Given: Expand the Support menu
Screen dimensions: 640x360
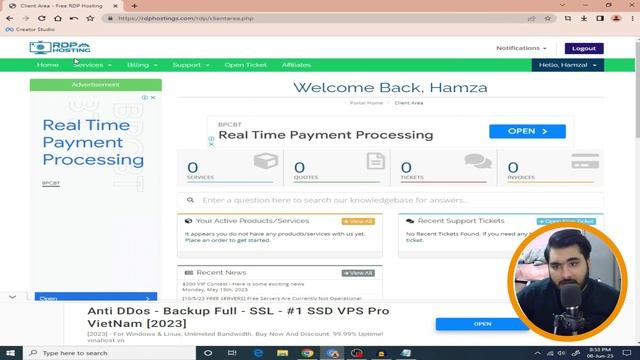Looking at the screenshot, I should [x=191, y=65].
